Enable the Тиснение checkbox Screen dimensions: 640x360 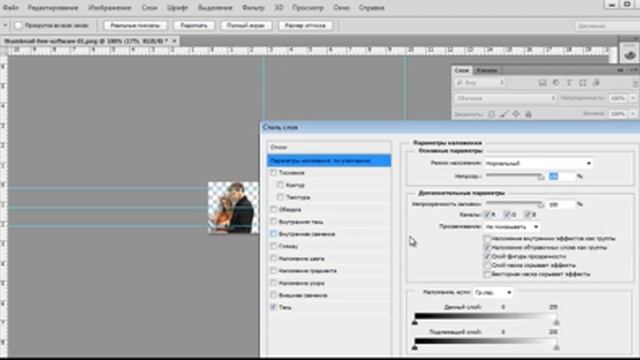click(x=273, y=173)
